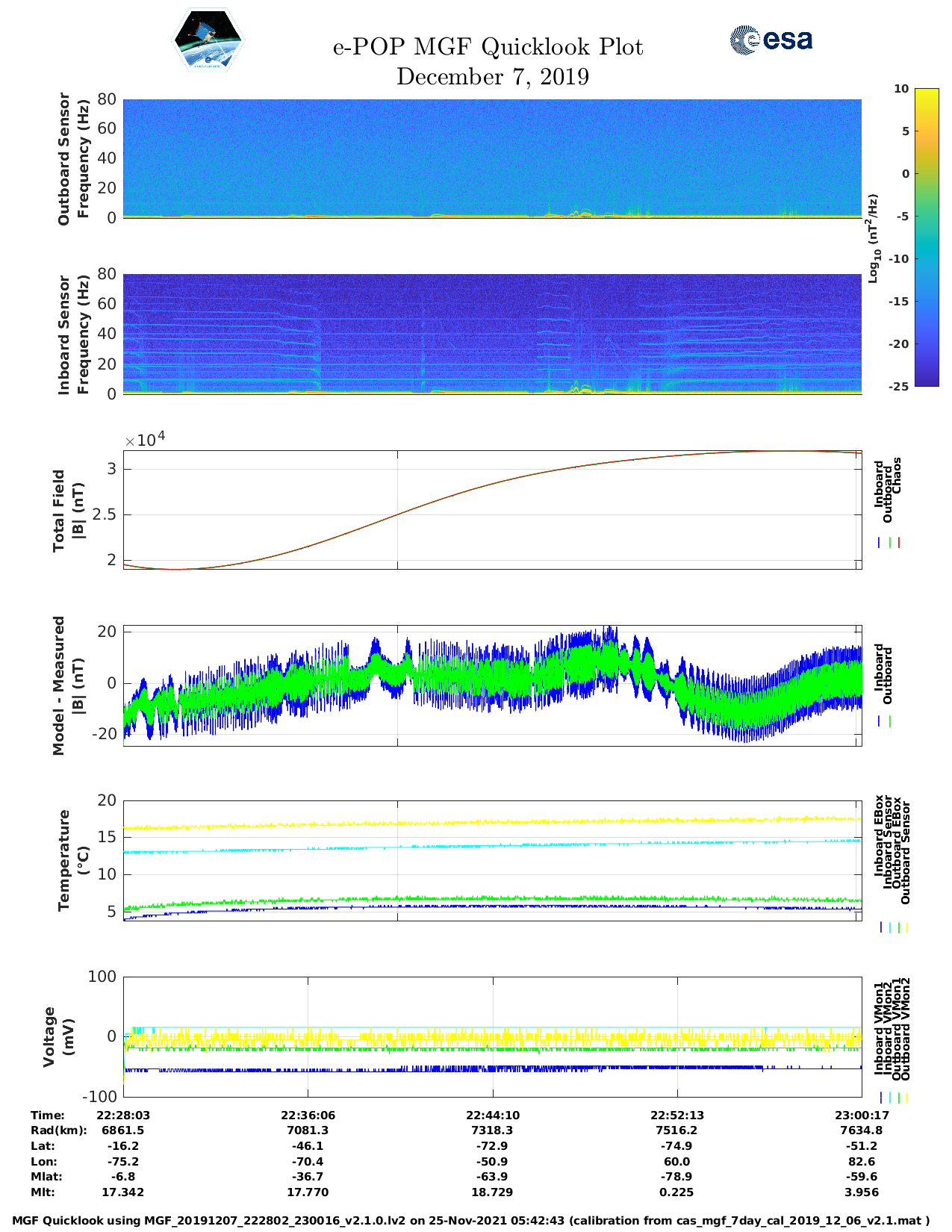The height and width of the screenshot is (1232, 952).
Task: Click the MGF Quicklook footer file text
Action: (x=470, y=1222)
